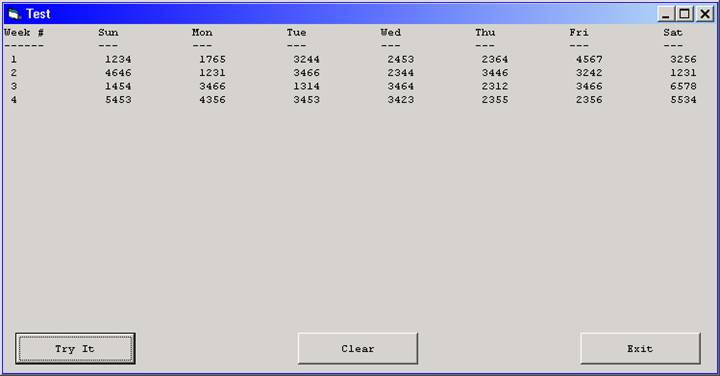The image size is (720, 376).
Task: Click the value 2344 under Wed
Action: [400, 73]
